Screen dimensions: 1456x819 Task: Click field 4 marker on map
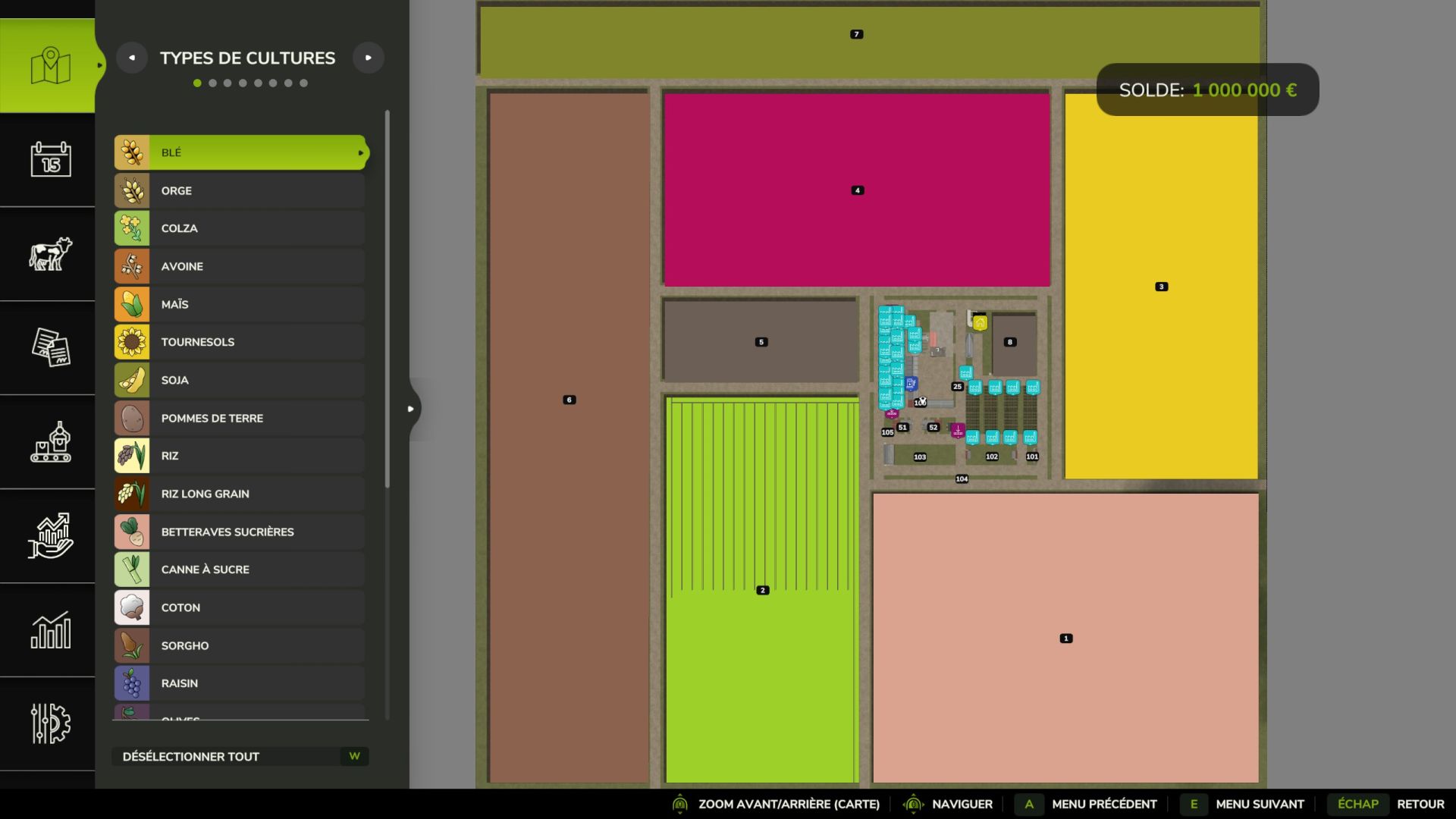coord(857,190)
